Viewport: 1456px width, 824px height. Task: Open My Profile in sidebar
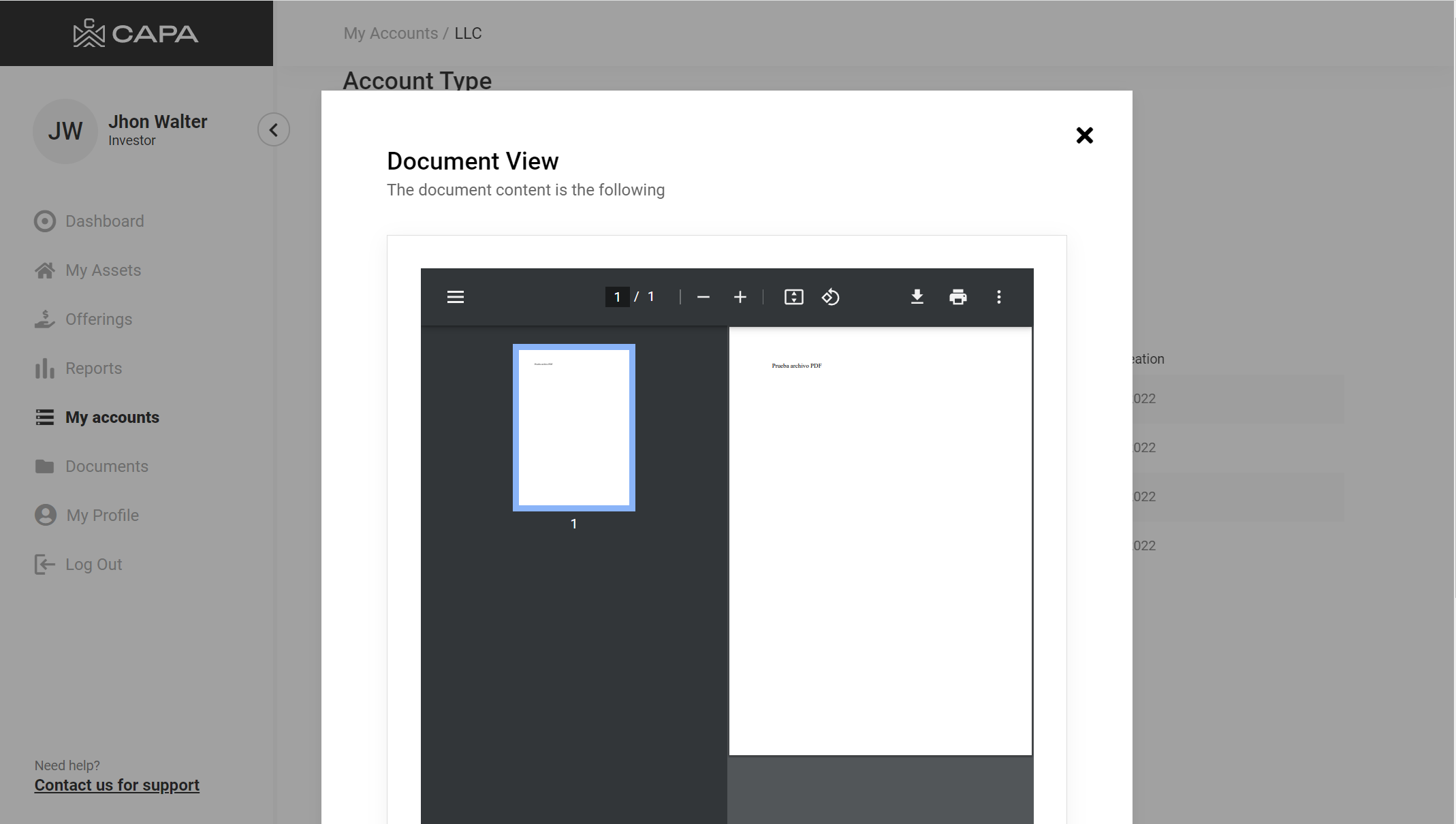pyautogui.click(x=102, y=516)
